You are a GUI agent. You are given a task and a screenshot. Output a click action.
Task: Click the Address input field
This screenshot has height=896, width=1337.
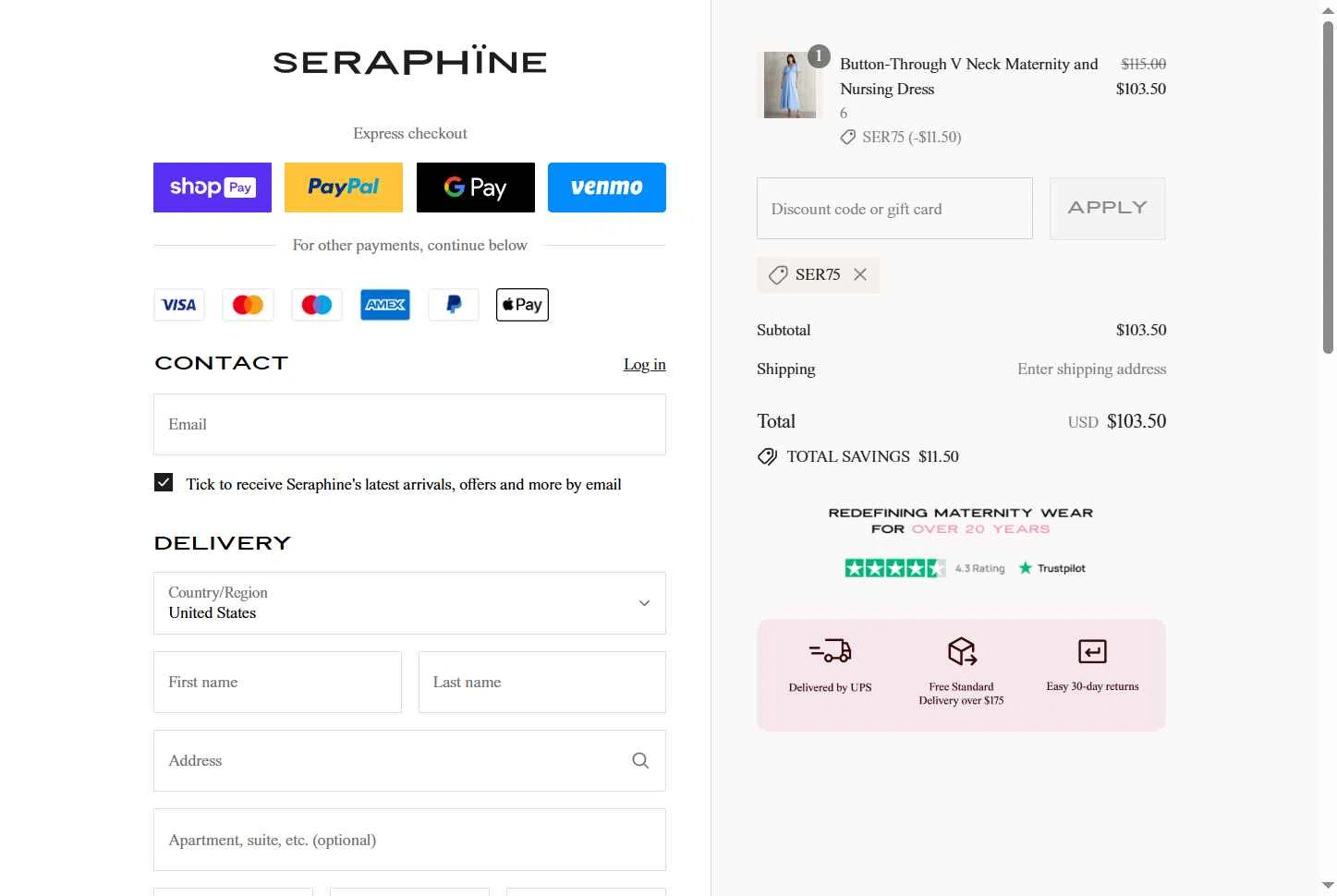409,761
